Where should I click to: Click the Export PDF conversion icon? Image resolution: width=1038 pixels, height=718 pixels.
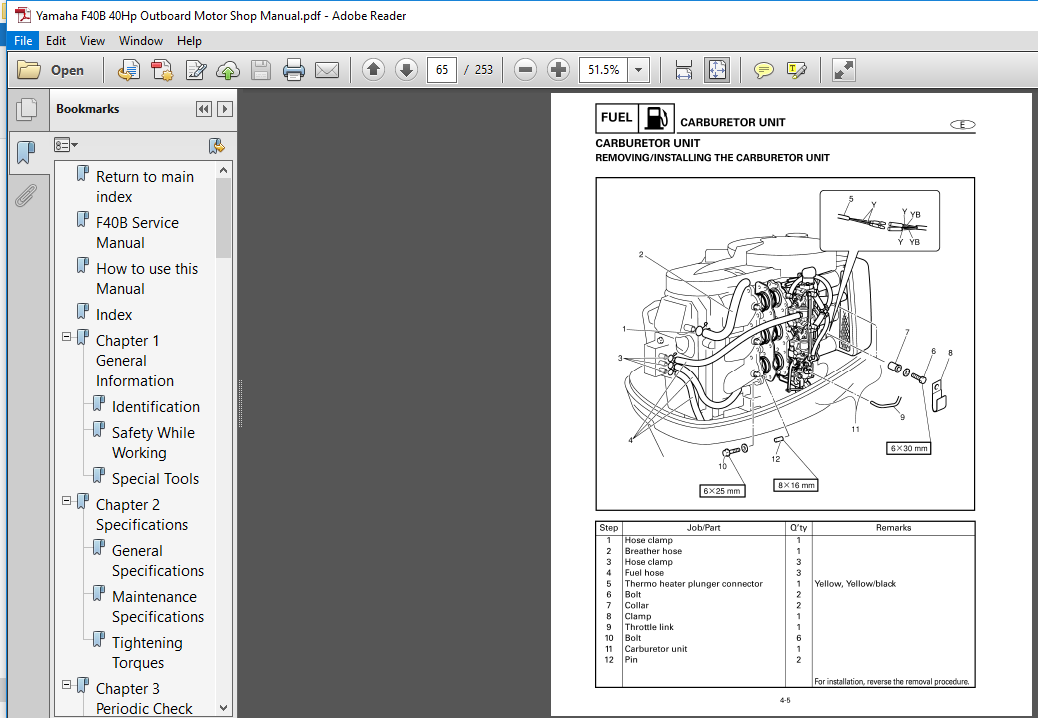[x=128, y=69]
